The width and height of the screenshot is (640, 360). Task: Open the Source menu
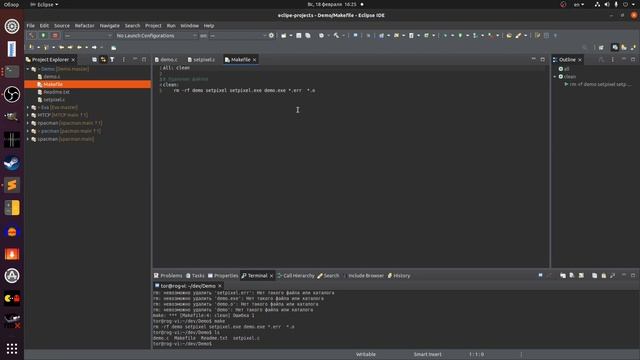click(62, 25)
